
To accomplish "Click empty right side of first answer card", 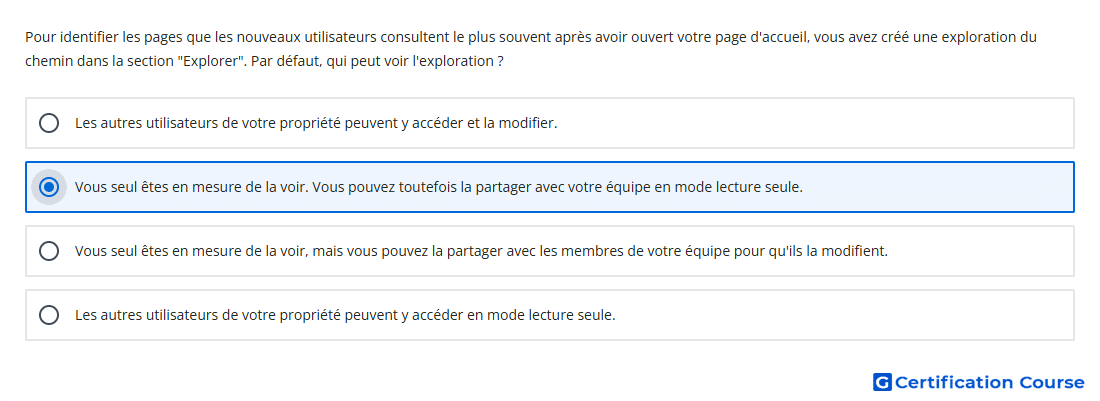I will pos(814,123).
